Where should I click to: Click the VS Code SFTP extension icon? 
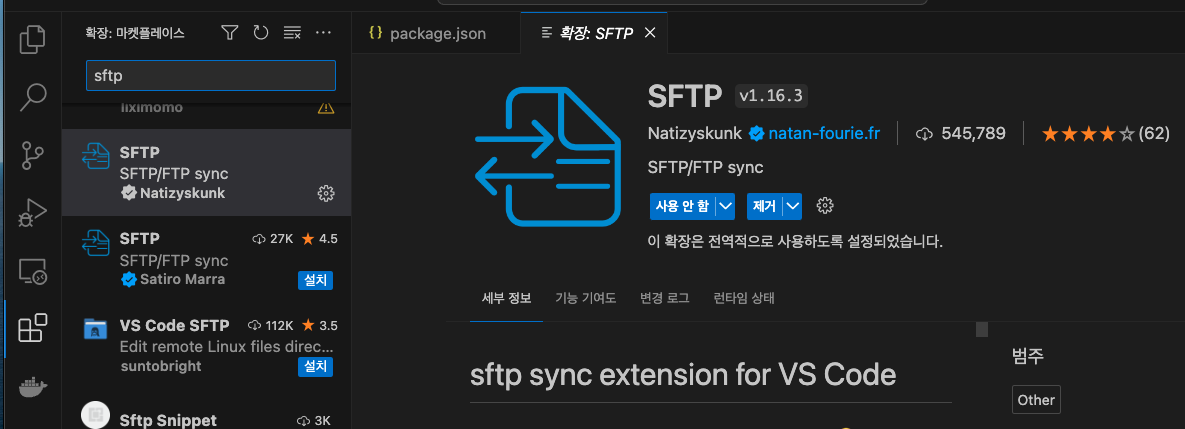(95, 330)
